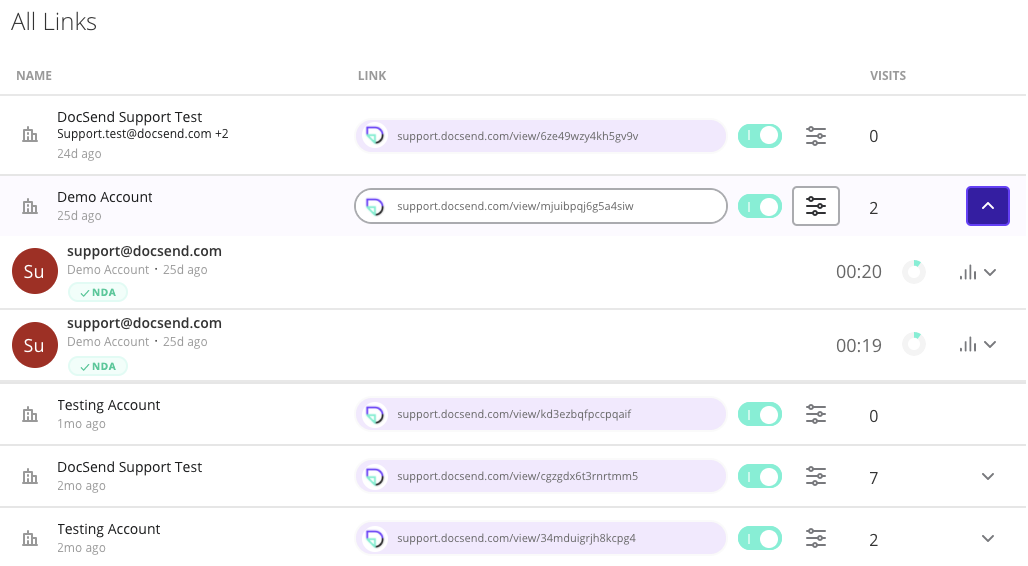Click DocSend logo icon in cgzgdx6t3rnrtmm5 link

click(374, 476)
